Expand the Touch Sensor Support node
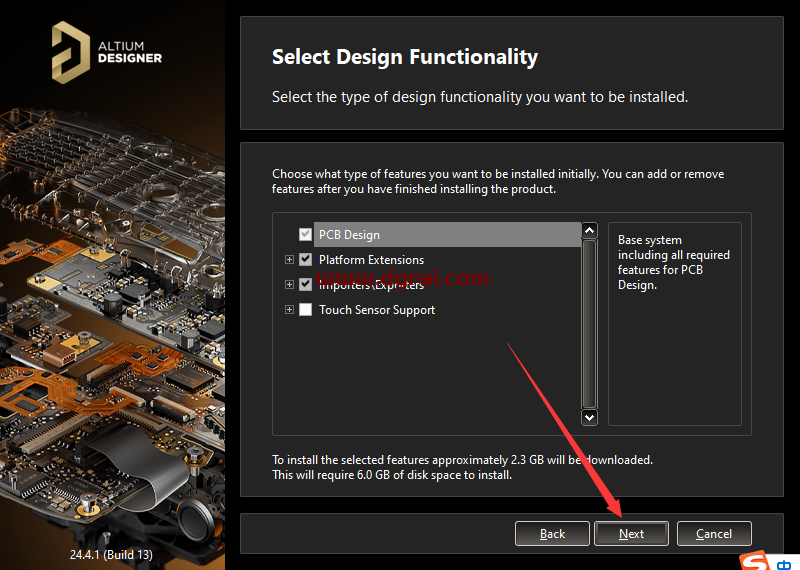The height and width of the screenshot is (570, 800). 289,309
